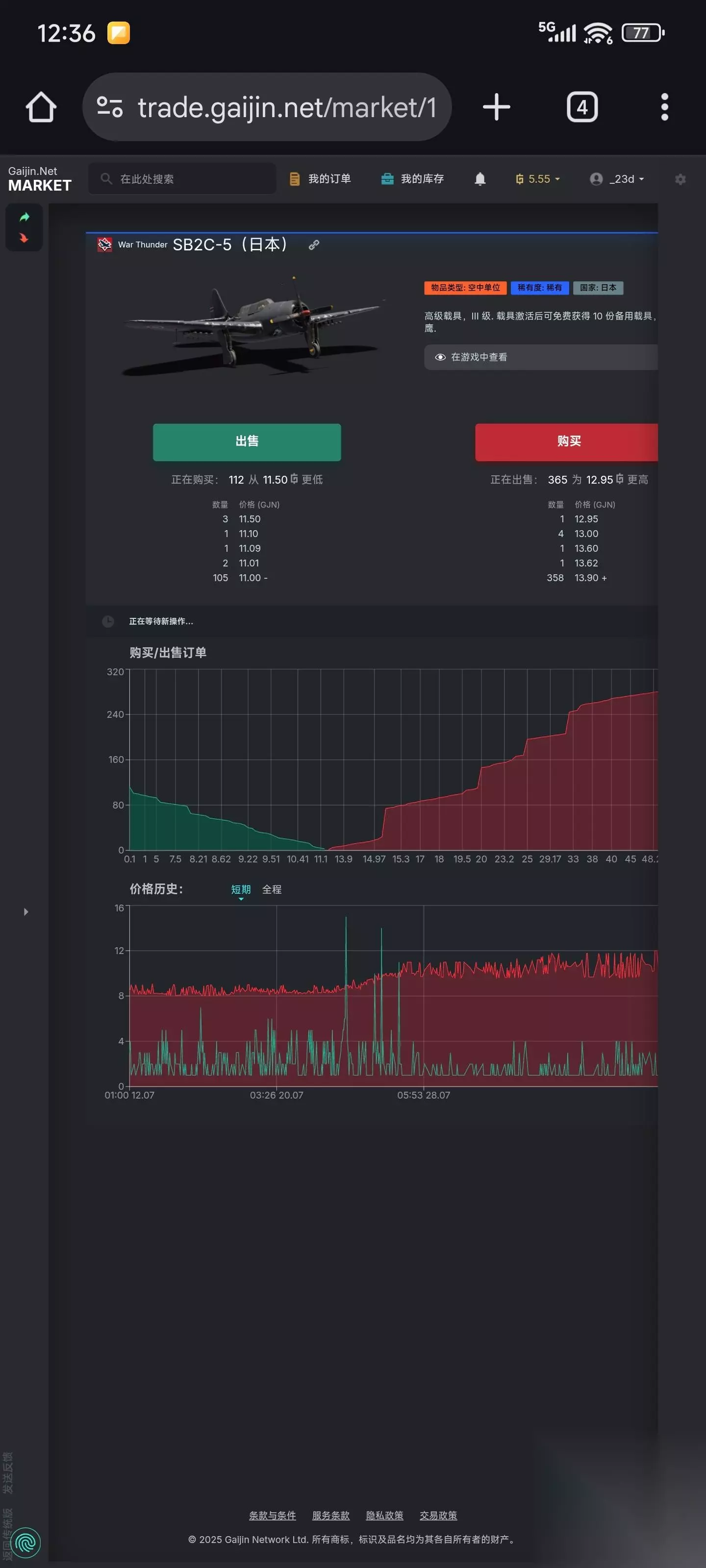This screenshot has width=706, height=1568.
Task: Switch price history to 短期 view
Action: pyautogui.click(x=241, y=889)
